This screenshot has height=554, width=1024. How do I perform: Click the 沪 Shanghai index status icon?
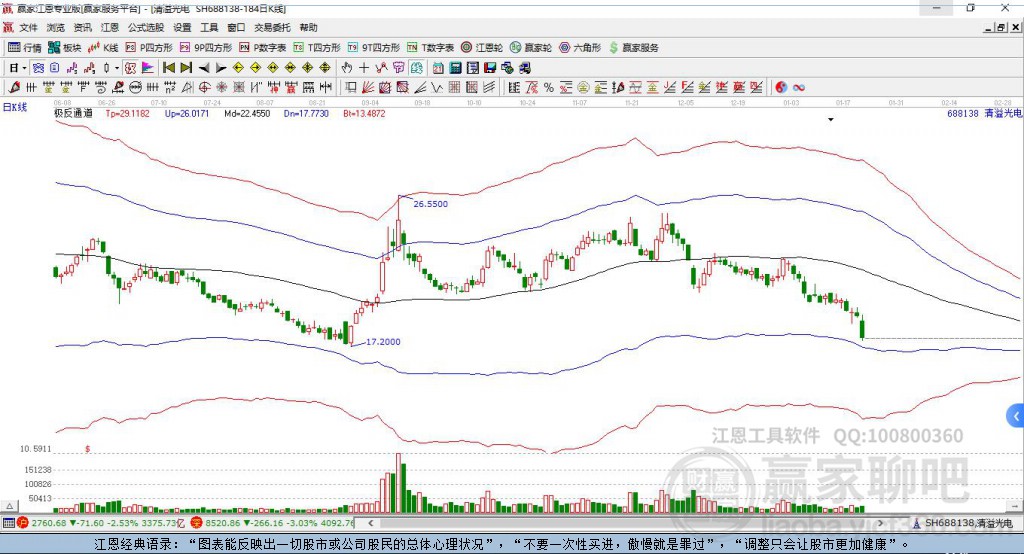(23, 523)
